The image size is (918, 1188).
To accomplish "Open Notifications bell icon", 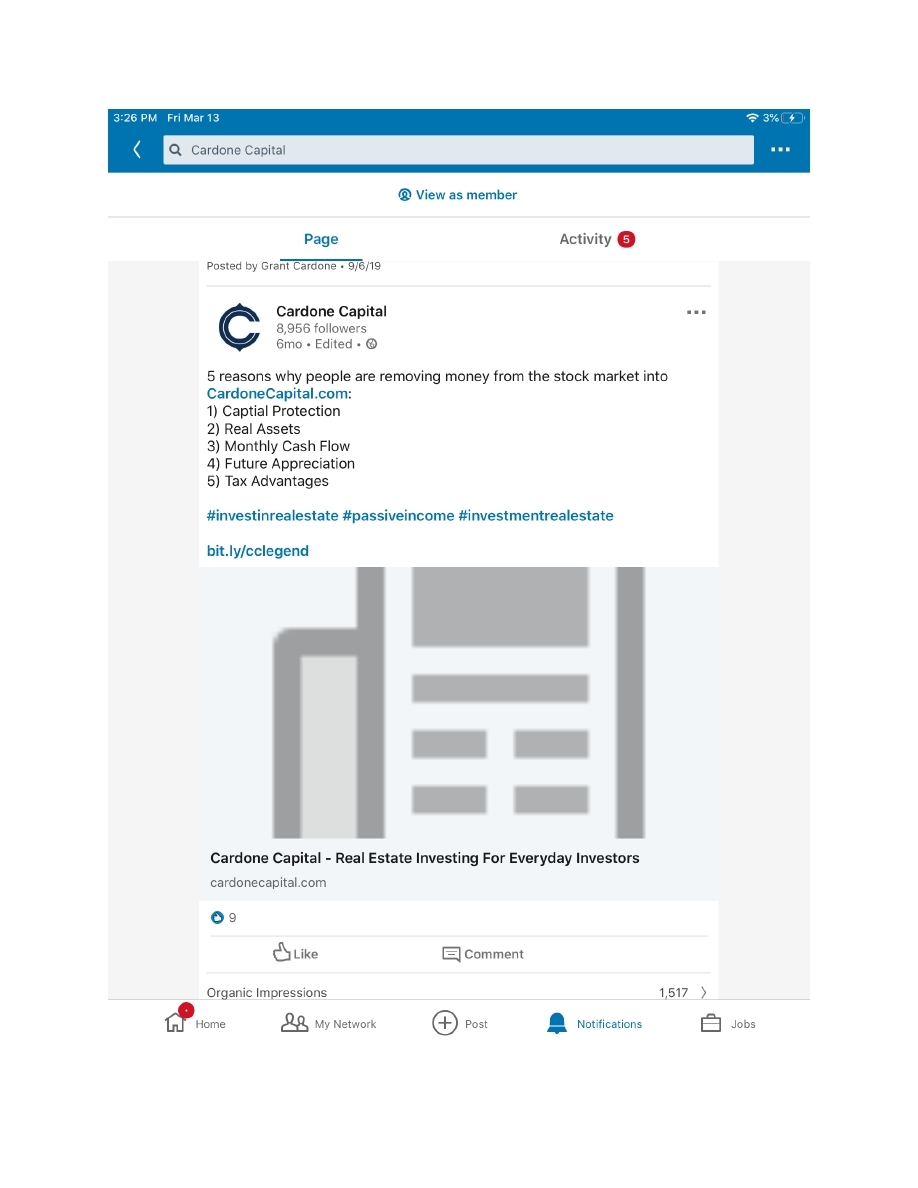I will click(557, 1023).
